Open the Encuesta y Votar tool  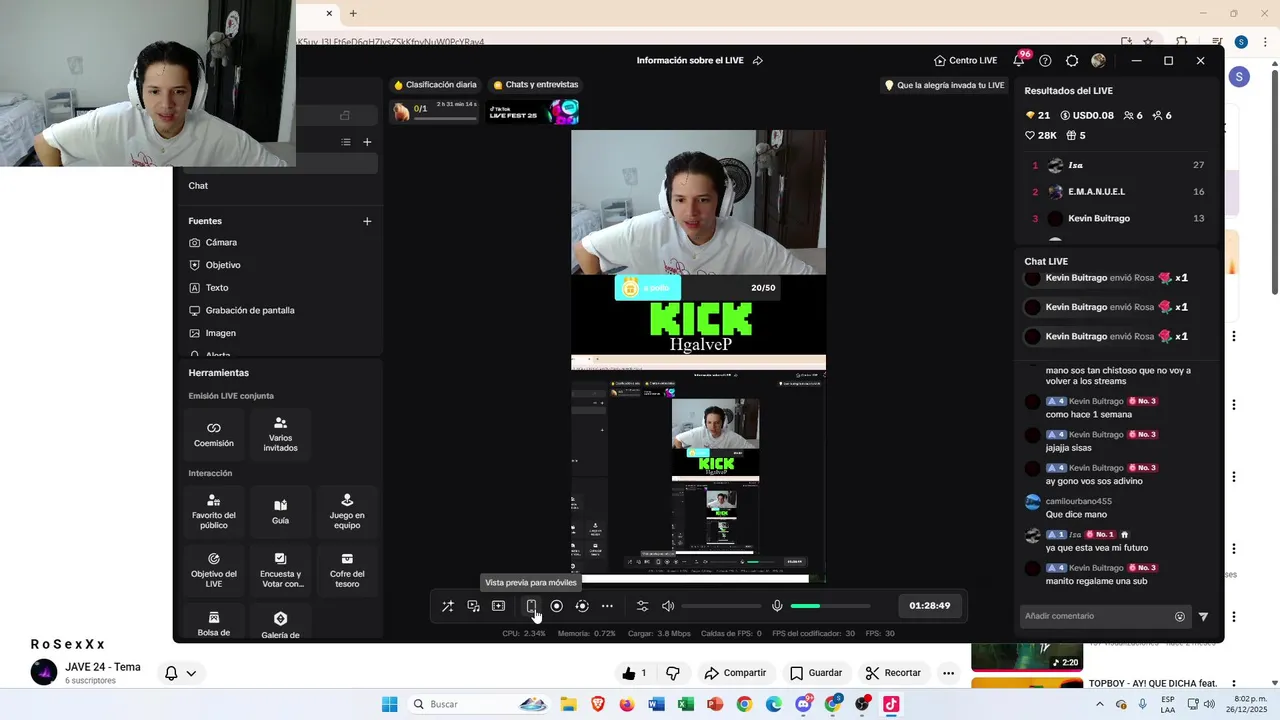point(280,570)
